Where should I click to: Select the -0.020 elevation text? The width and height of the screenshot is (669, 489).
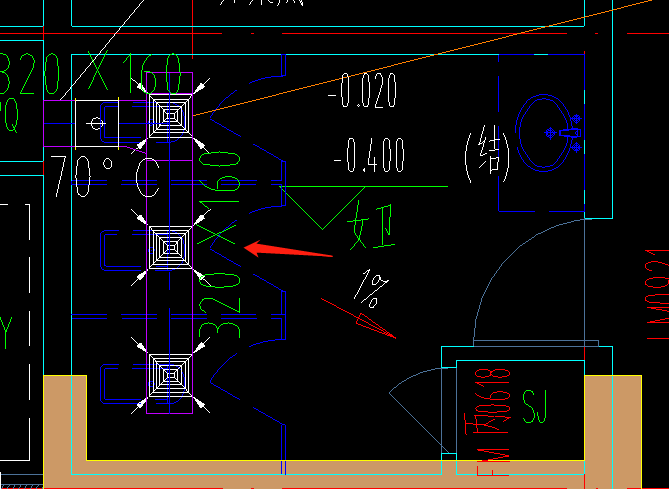[x=363, y=90]
